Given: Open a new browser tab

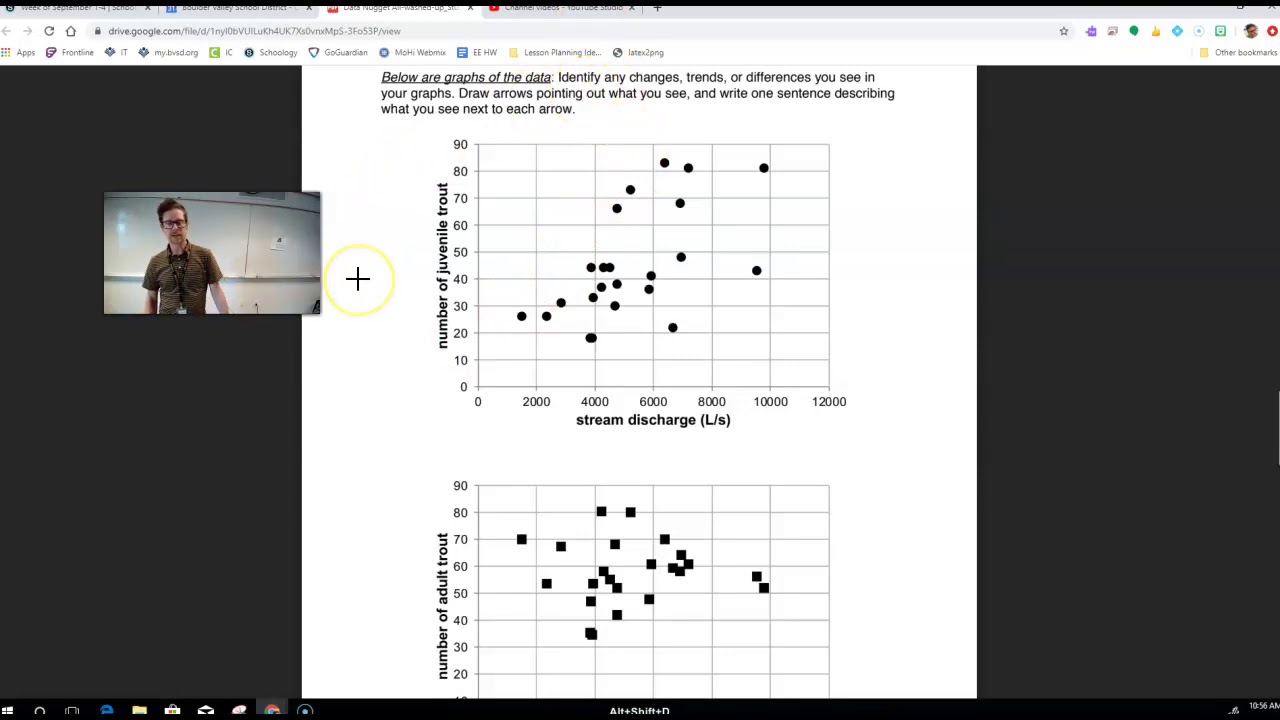Looking at the screenshot, I should (657, 8).
